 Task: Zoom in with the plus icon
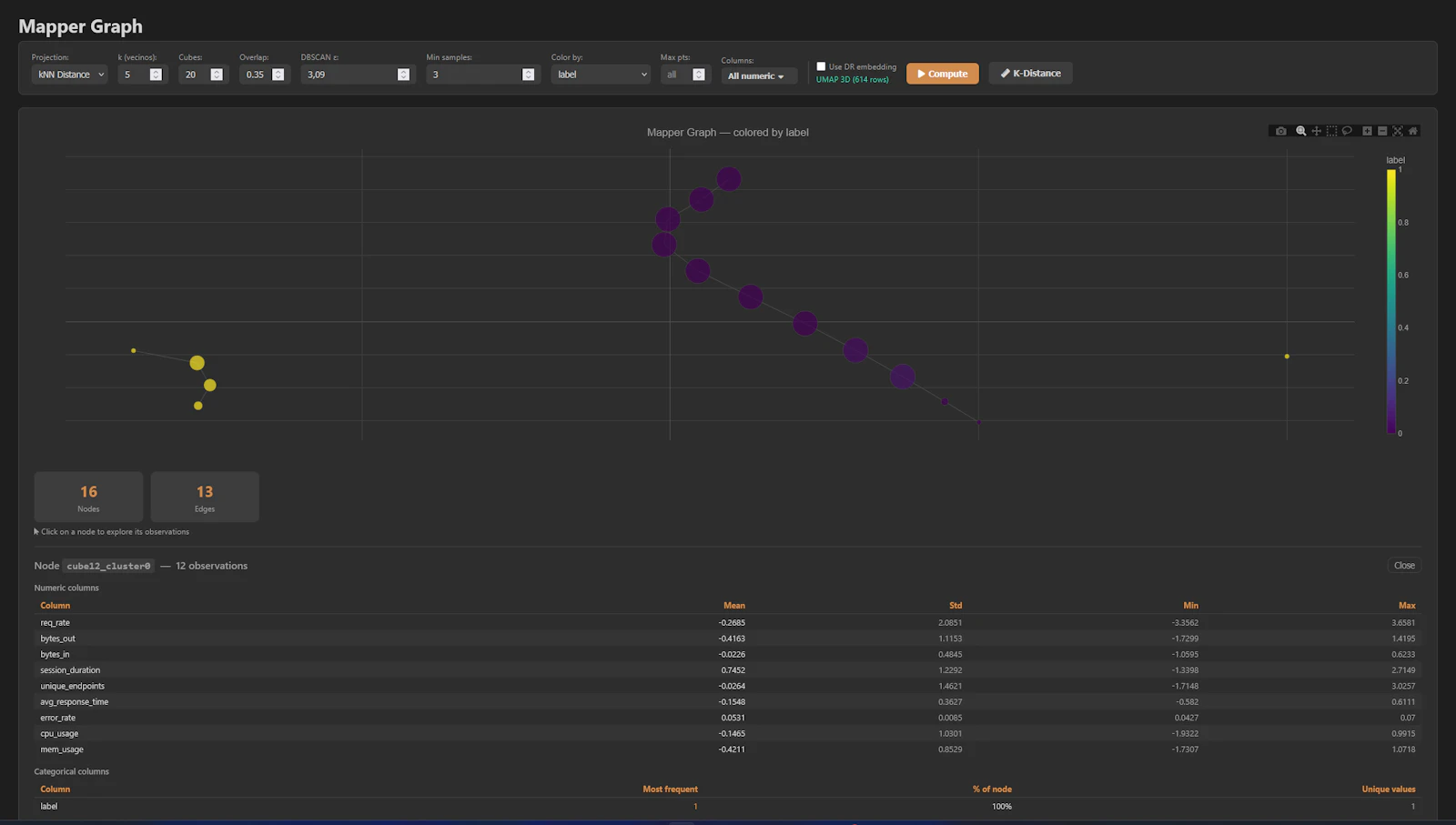1367,131
